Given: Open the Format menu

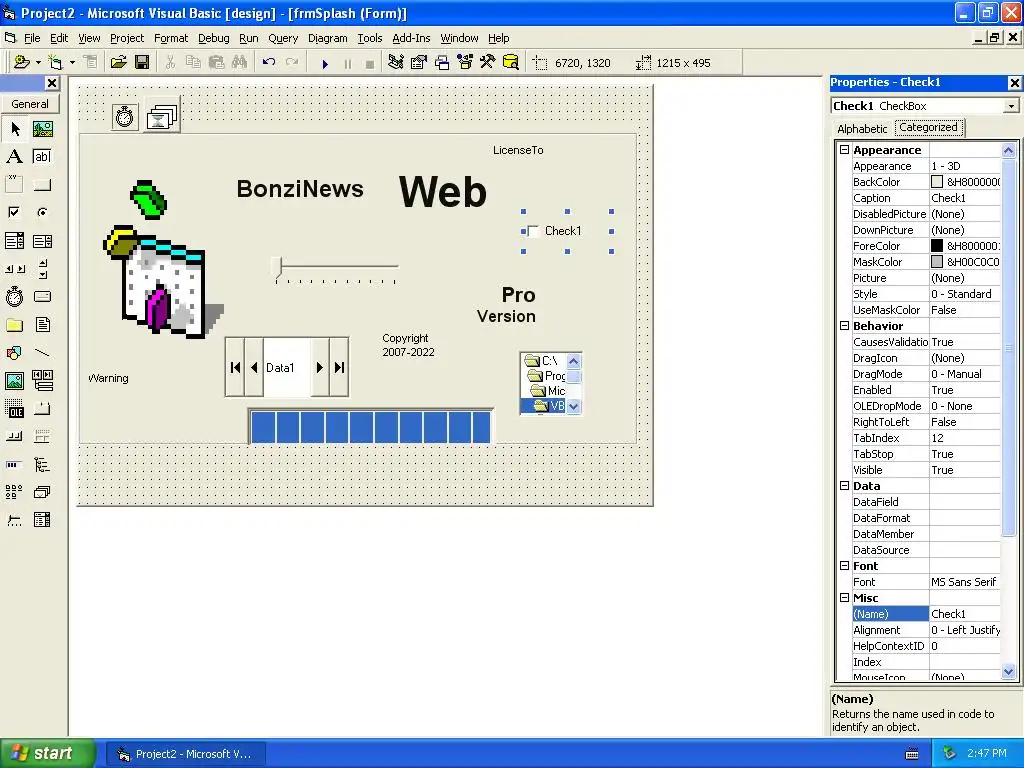Looking at the screenshot, I should pos(170,38).
